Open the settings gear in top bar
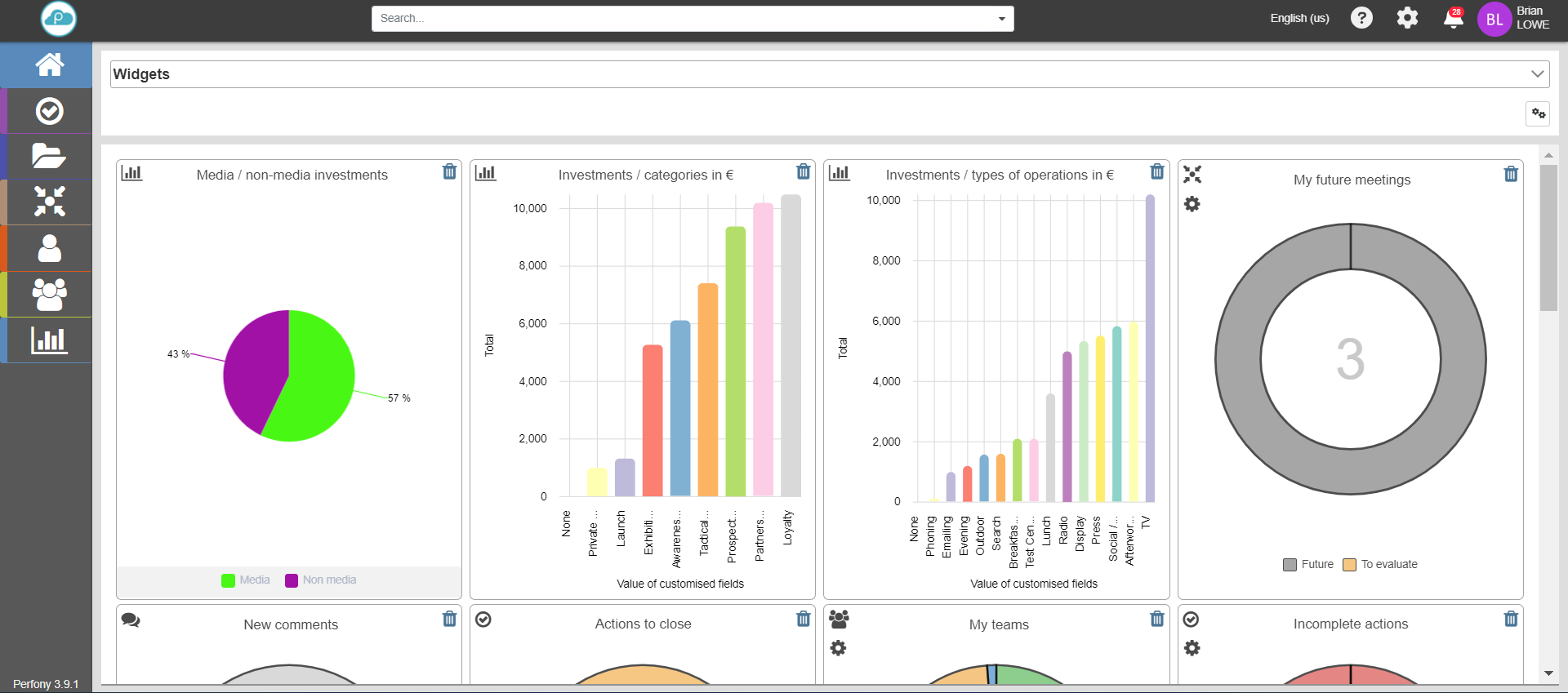Viewport: 1568px width, 693px height. [x=1407, y=18]
